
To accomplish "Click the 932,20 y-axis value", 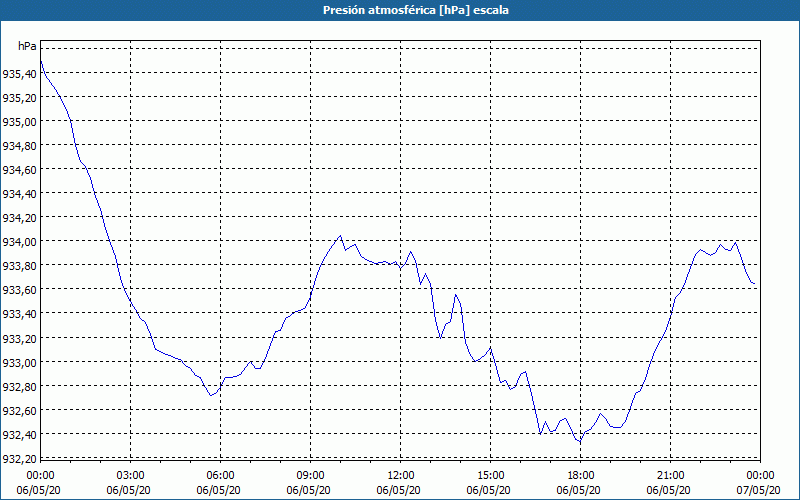I will [x=19, y=459].
